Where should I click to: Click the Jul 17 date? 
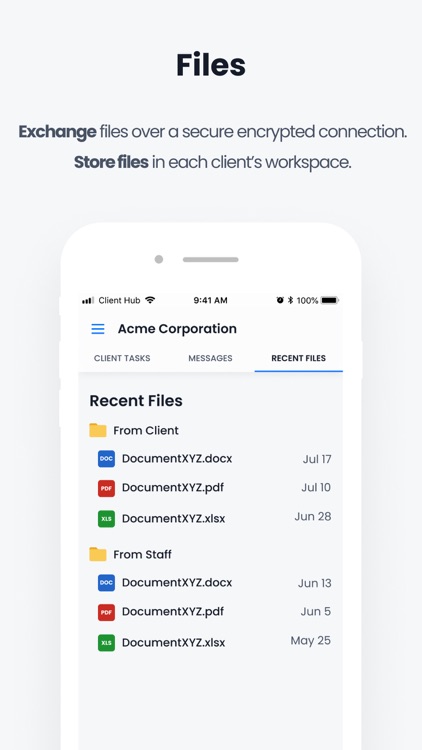317,459
